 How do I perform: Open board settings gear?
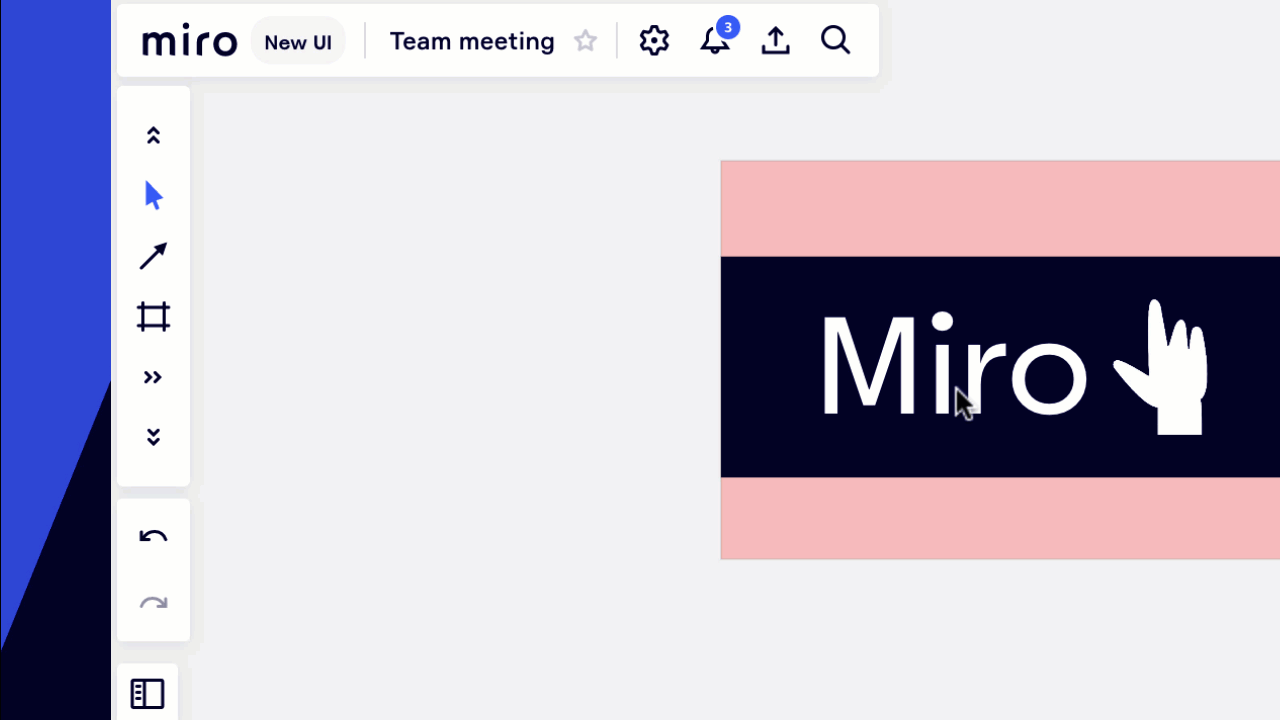pyautogui.click(x=654, y=41)
